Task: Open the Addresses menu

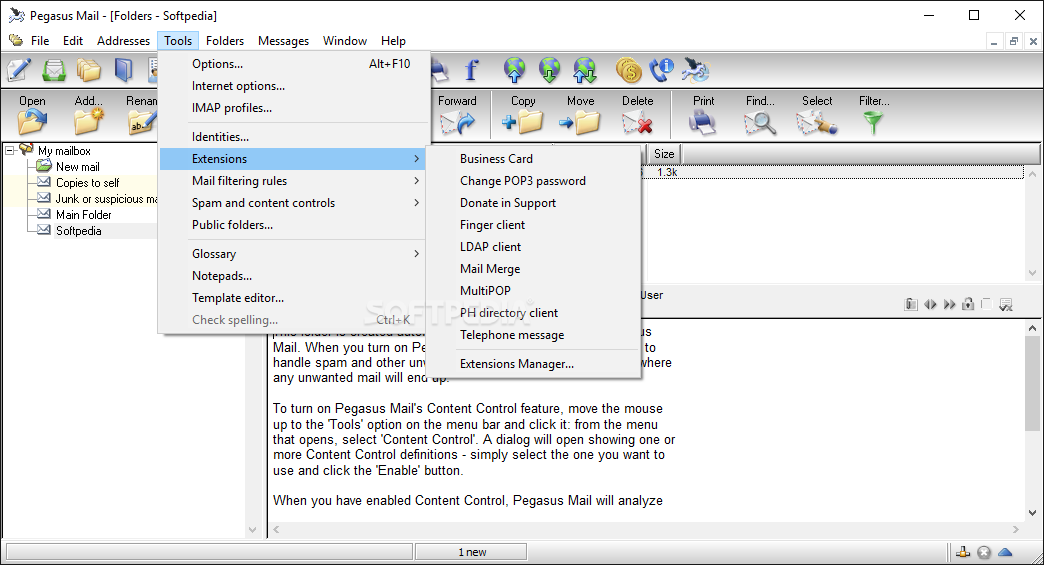Action: pyautogui.click(x=123, y=41)
